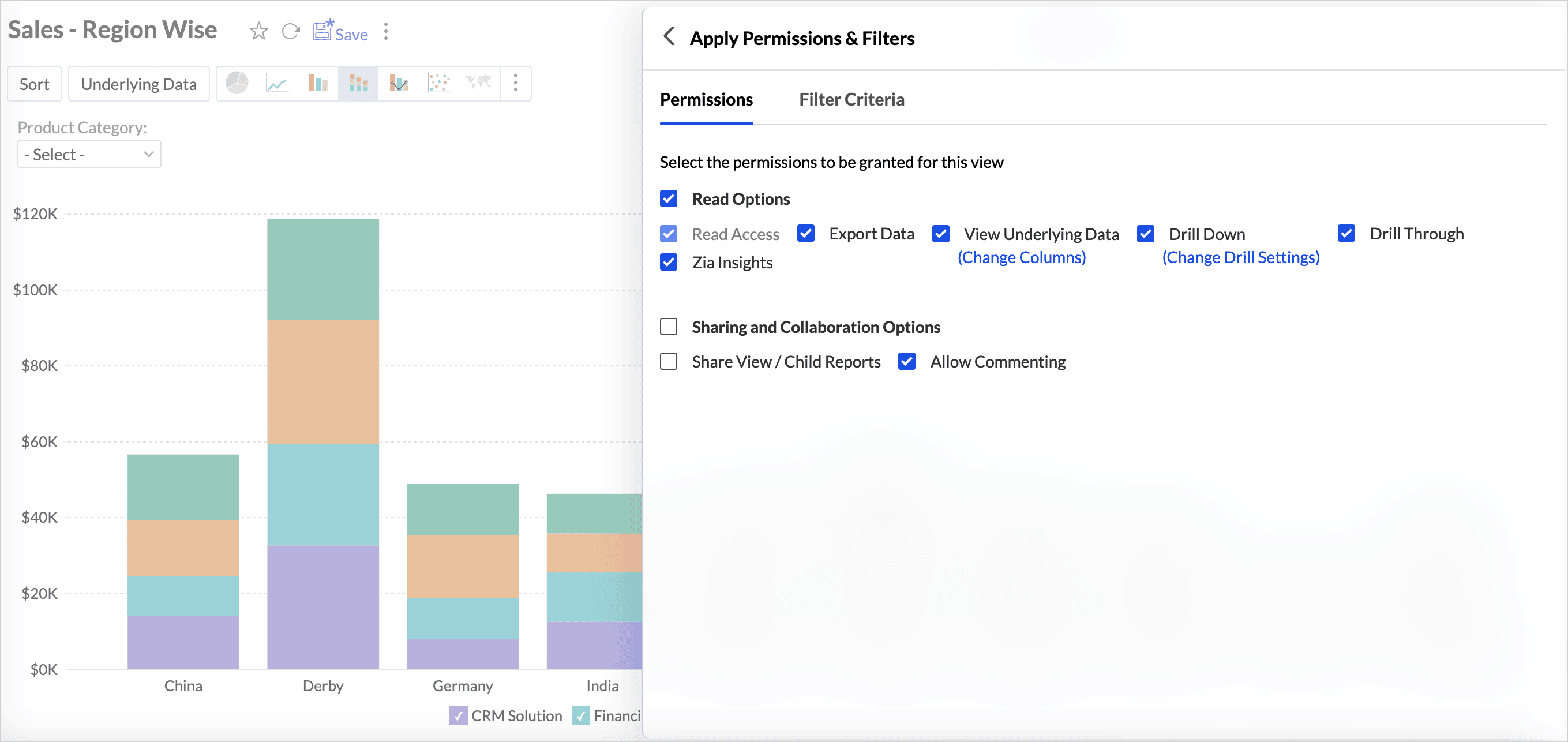The image size is (1568, 742).
Task: Uncheck the Export Data permission
Action: tap(806, 234)
